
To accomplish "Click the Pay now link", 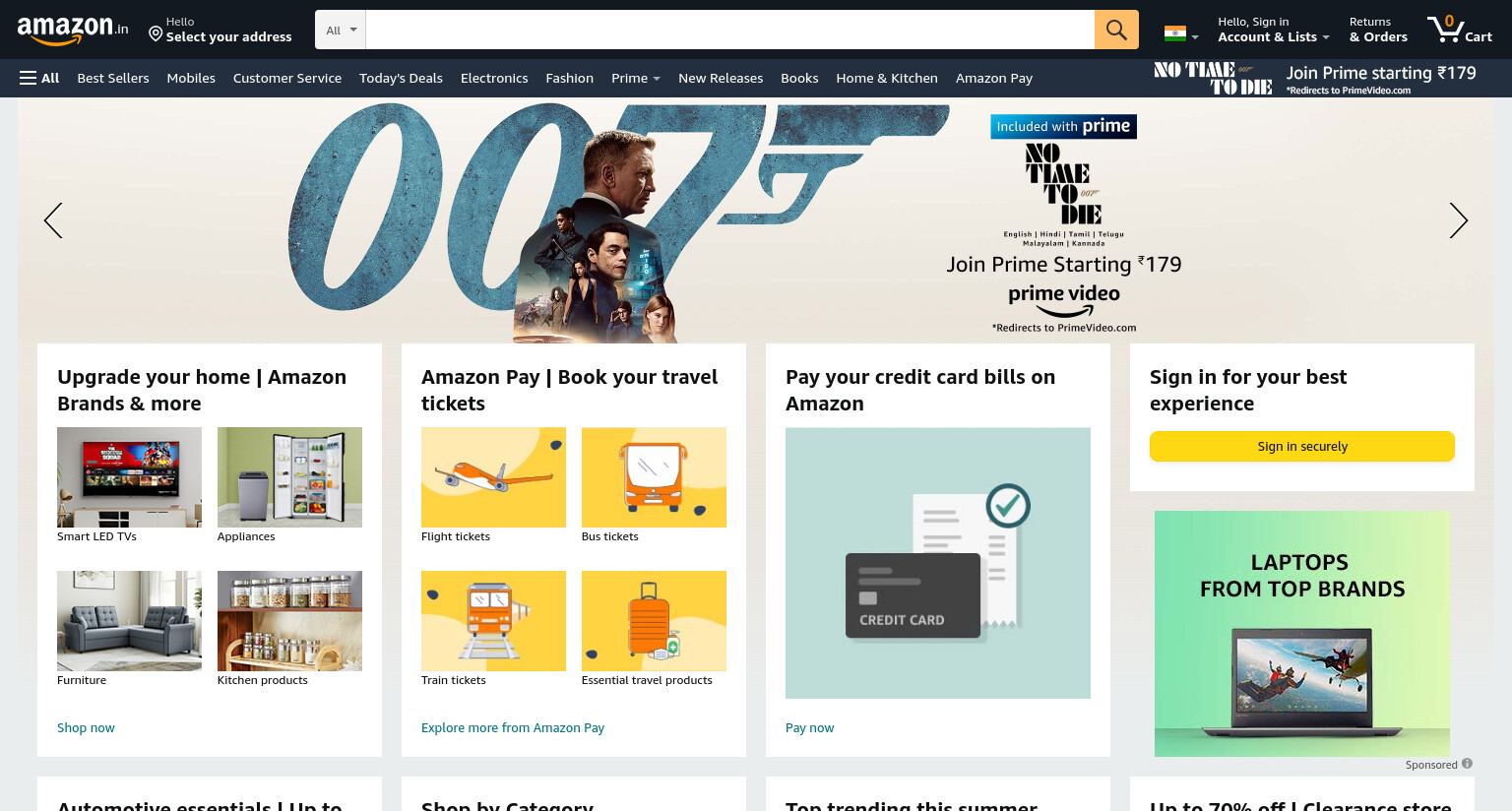I will coord(809,727).
